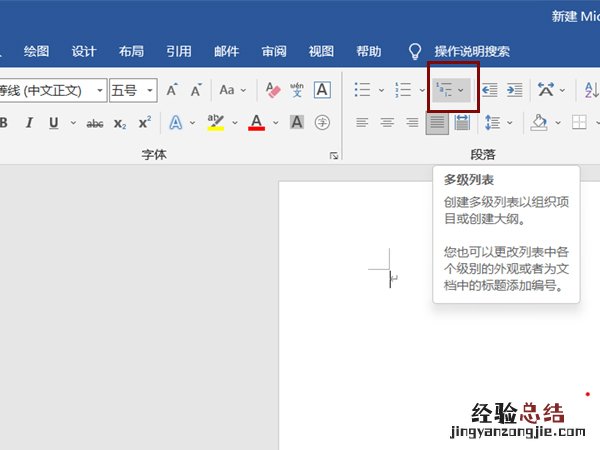Switch to the 引用 ribbon tab
This screenshot has height=450, width=600.
point(179,51)
